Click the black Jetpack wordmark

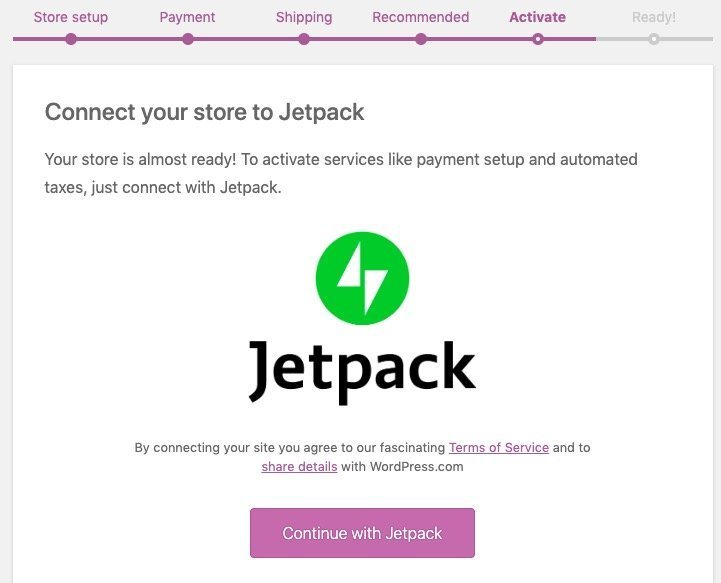[x=362, y=370]
